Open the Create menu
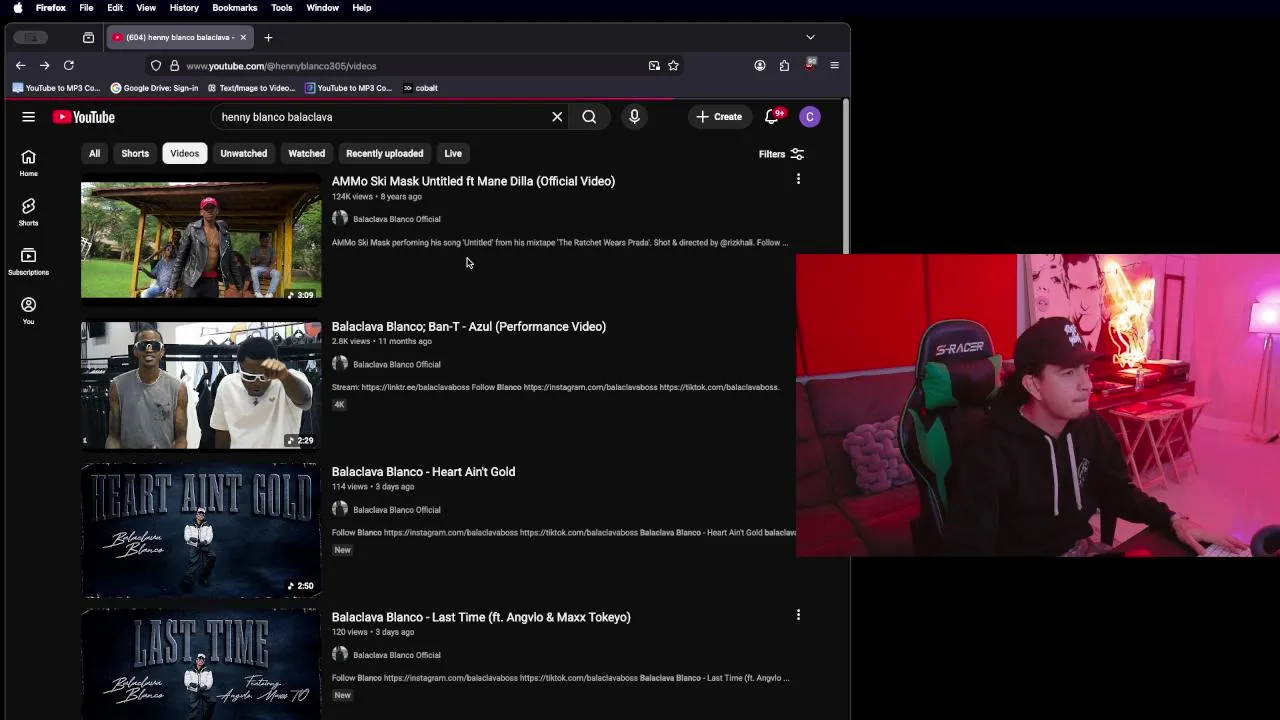 [x=719, y=117]
